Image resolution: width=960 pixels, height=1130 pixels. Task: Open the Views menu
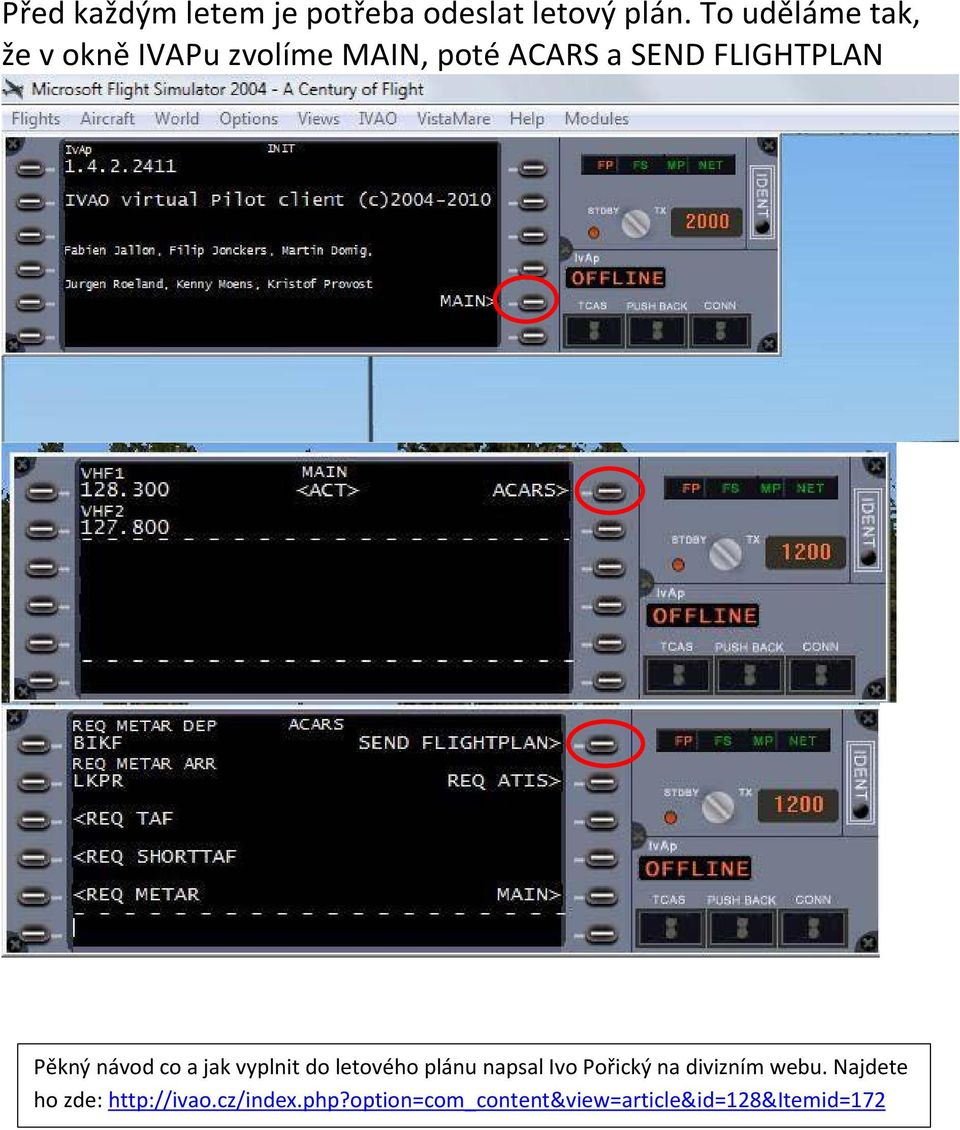click(318, 119)
